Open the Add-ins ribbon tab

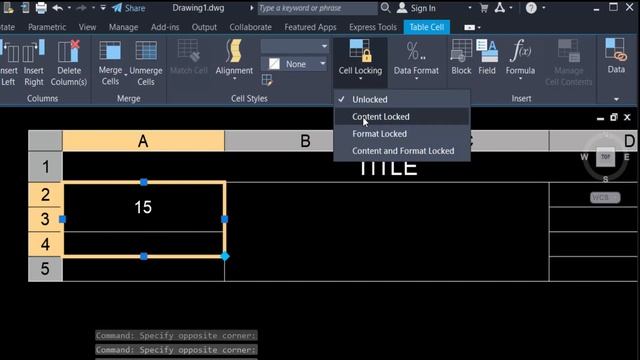pos(165,27)
